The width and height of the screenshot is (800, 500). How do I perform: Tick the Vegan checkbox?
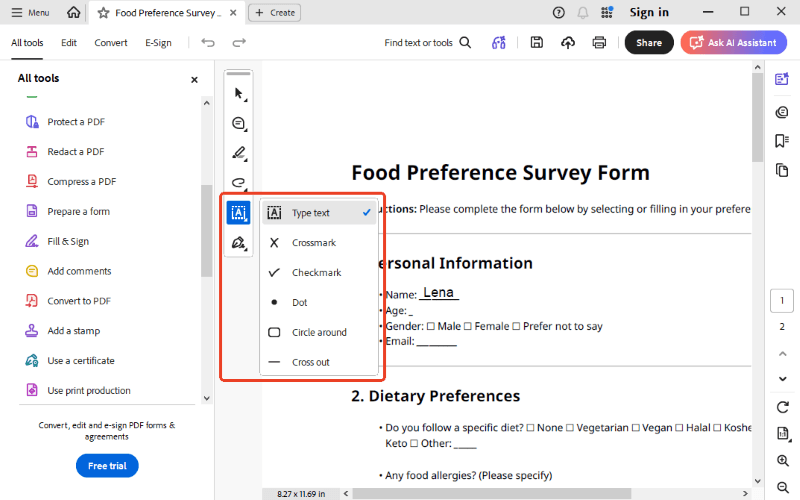pos(636,428)
